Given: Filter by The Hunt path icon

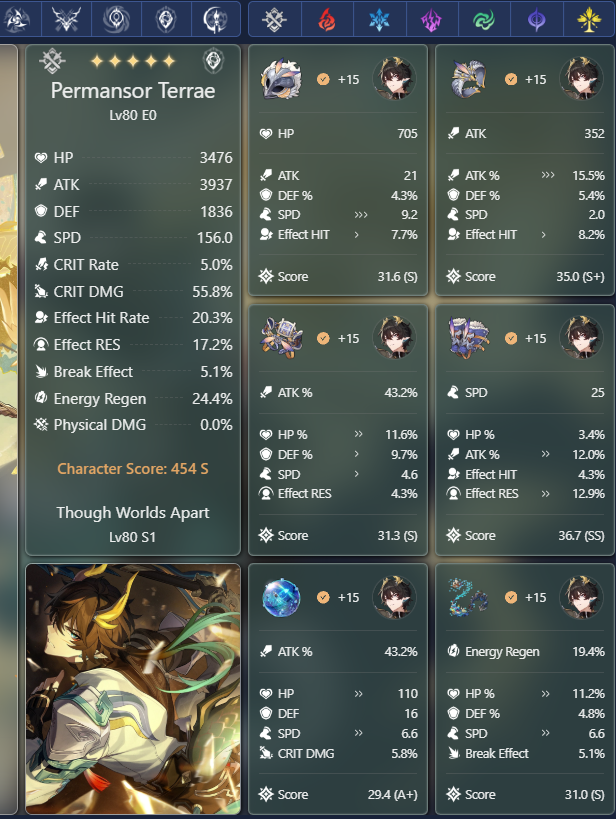Looking at the screenshot, I should coord(67,19).
